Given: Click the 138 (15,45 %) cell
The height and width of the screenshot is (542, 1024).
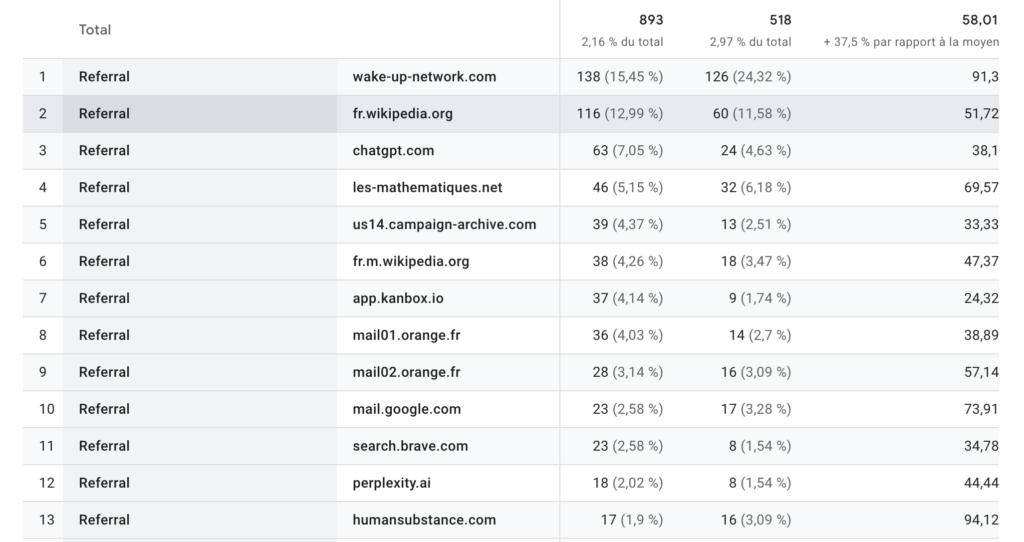Looking at the screenshot, I should [x=620, y=77].
